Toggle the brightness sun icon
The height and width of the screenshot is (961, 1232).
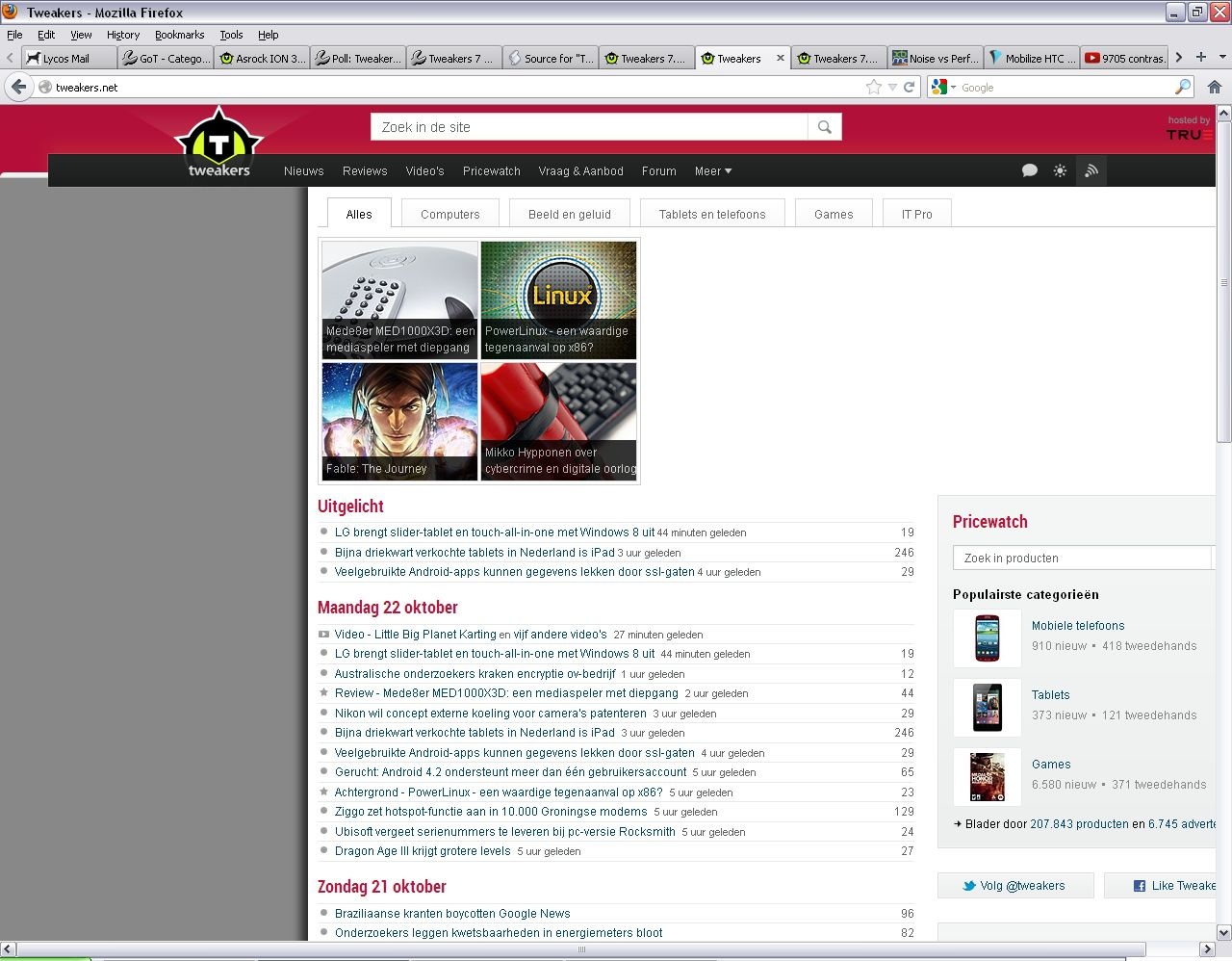click(1060, 170)
